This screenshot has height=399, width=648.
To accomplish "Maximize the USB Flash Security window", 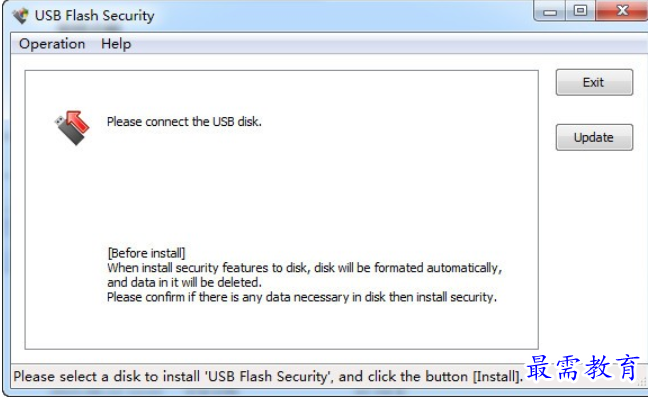I will (580, 11).
